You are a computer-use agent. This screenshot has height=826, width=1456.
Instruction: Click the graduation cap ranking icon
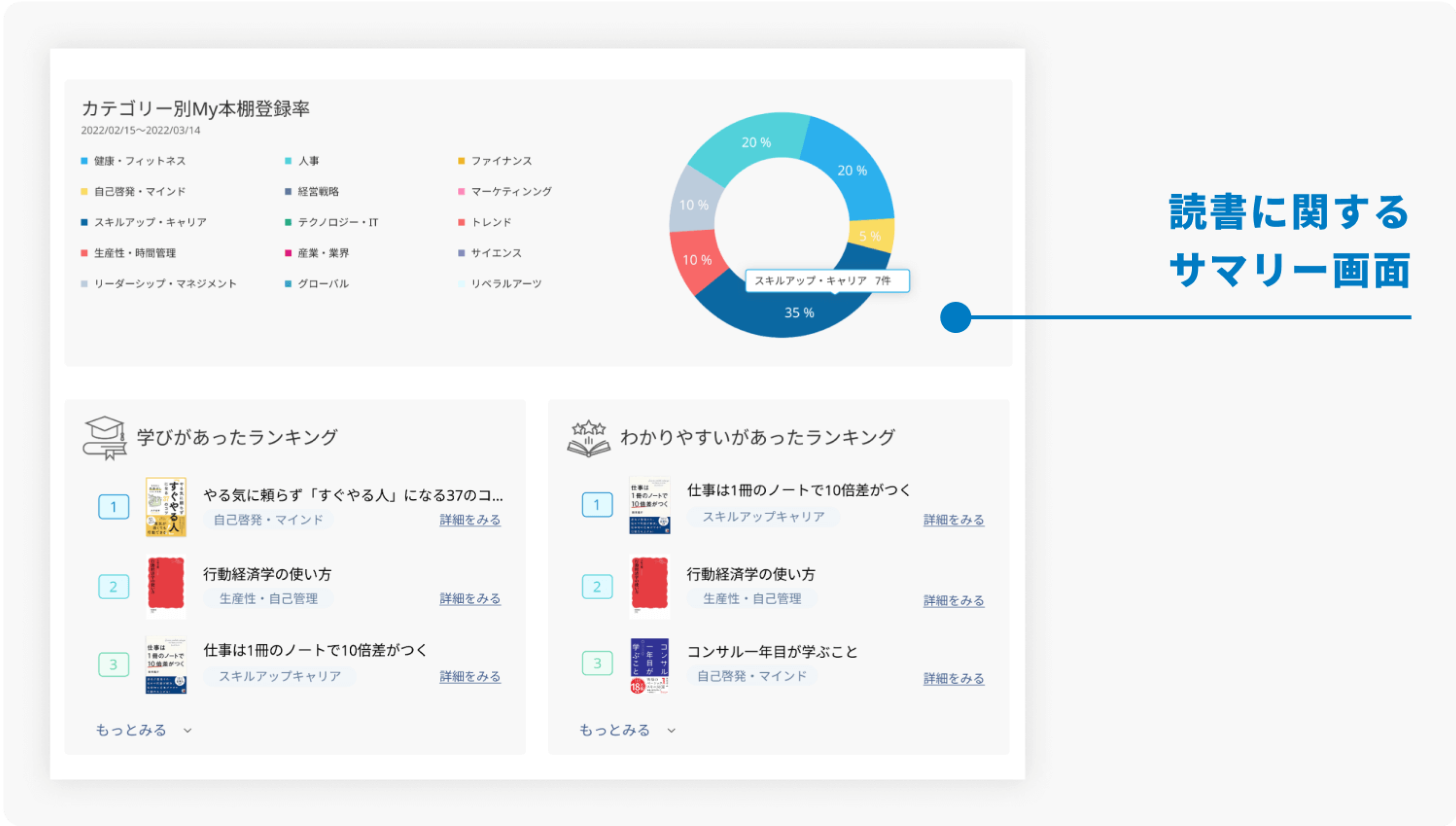(105, 438)
